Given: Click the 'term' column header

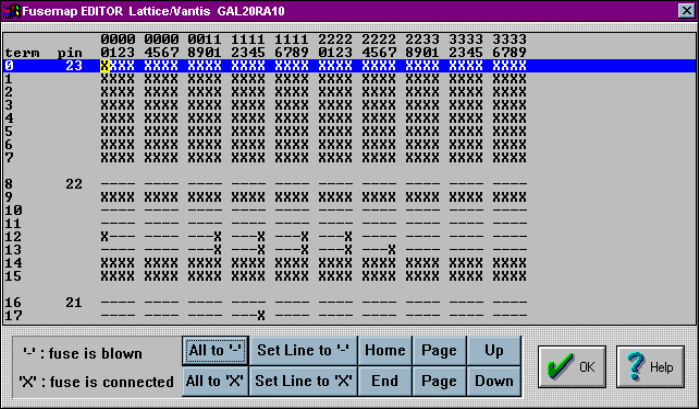Looking at the screenshot, I should (22, 53).
